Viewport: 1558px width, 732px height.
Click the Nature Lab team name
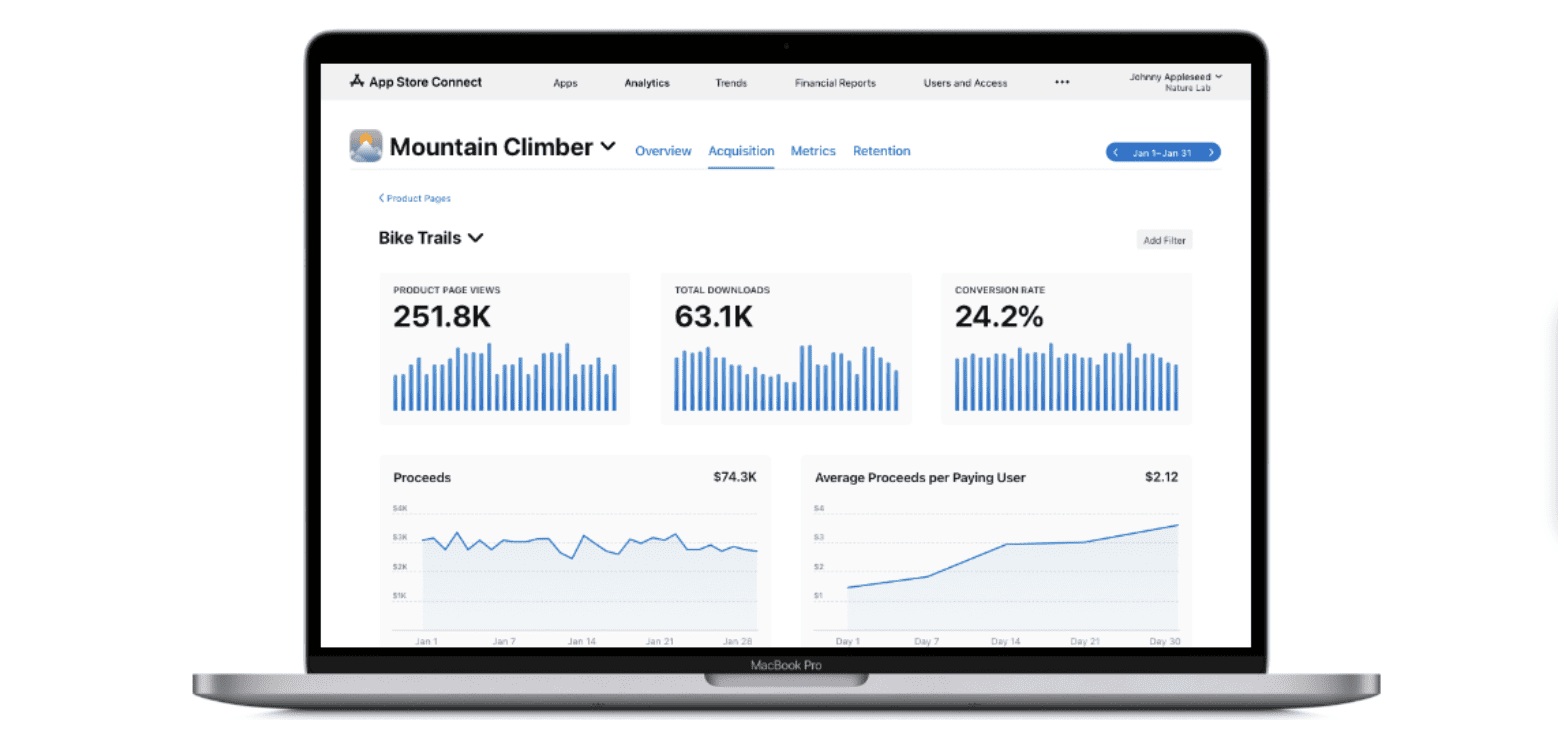tap(1187, 89)
